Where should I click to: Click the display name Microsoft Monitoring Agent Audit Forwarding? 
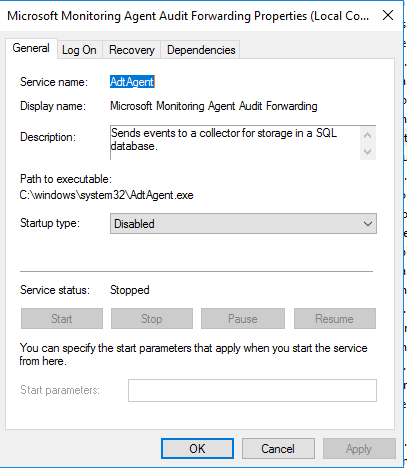coord(214,106)
